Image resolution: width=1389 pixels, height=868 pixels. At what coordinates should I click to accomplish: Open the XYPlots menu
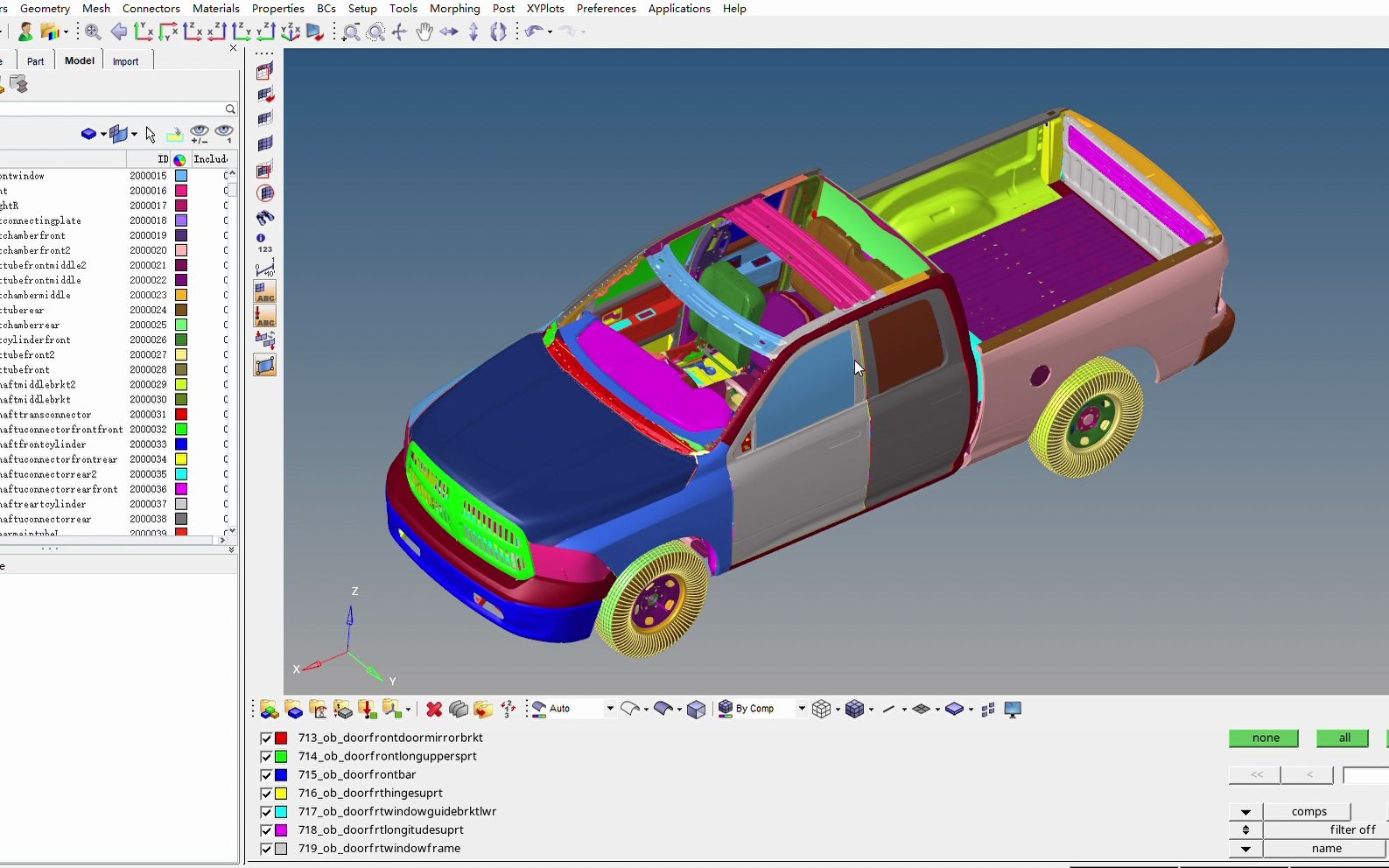544,8
